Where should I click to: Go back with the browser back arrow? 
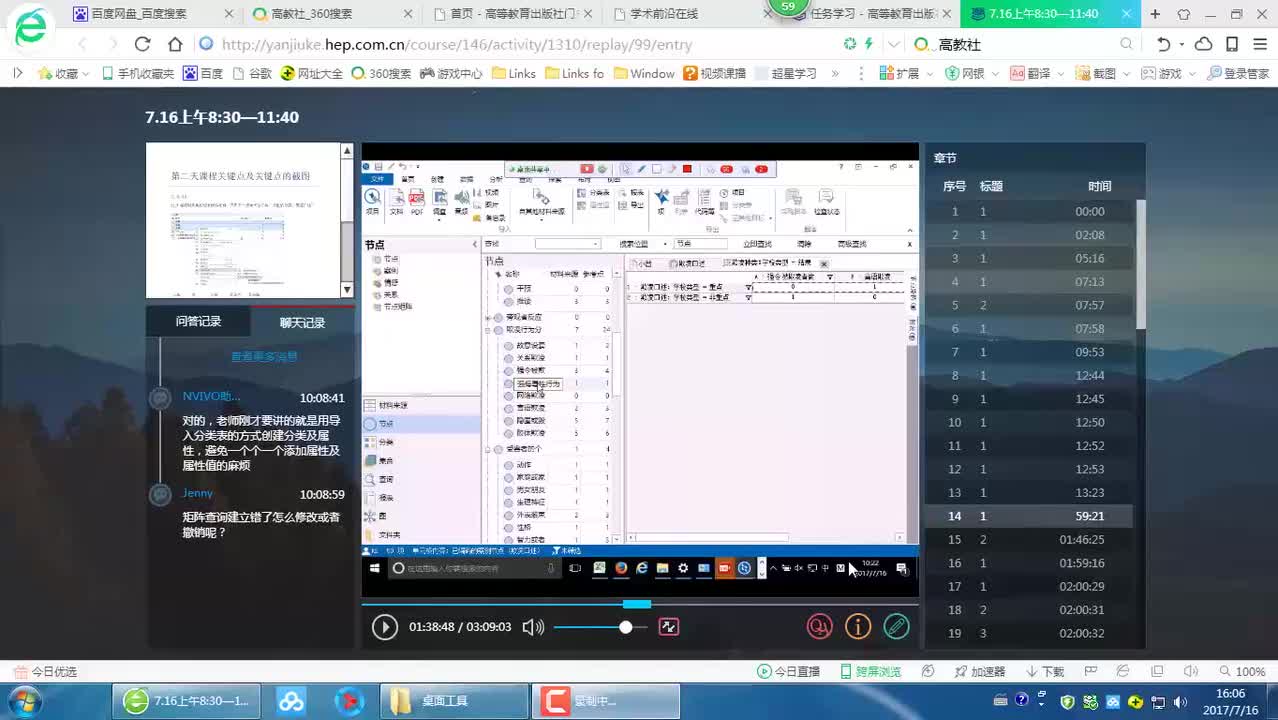pos(83,44)
